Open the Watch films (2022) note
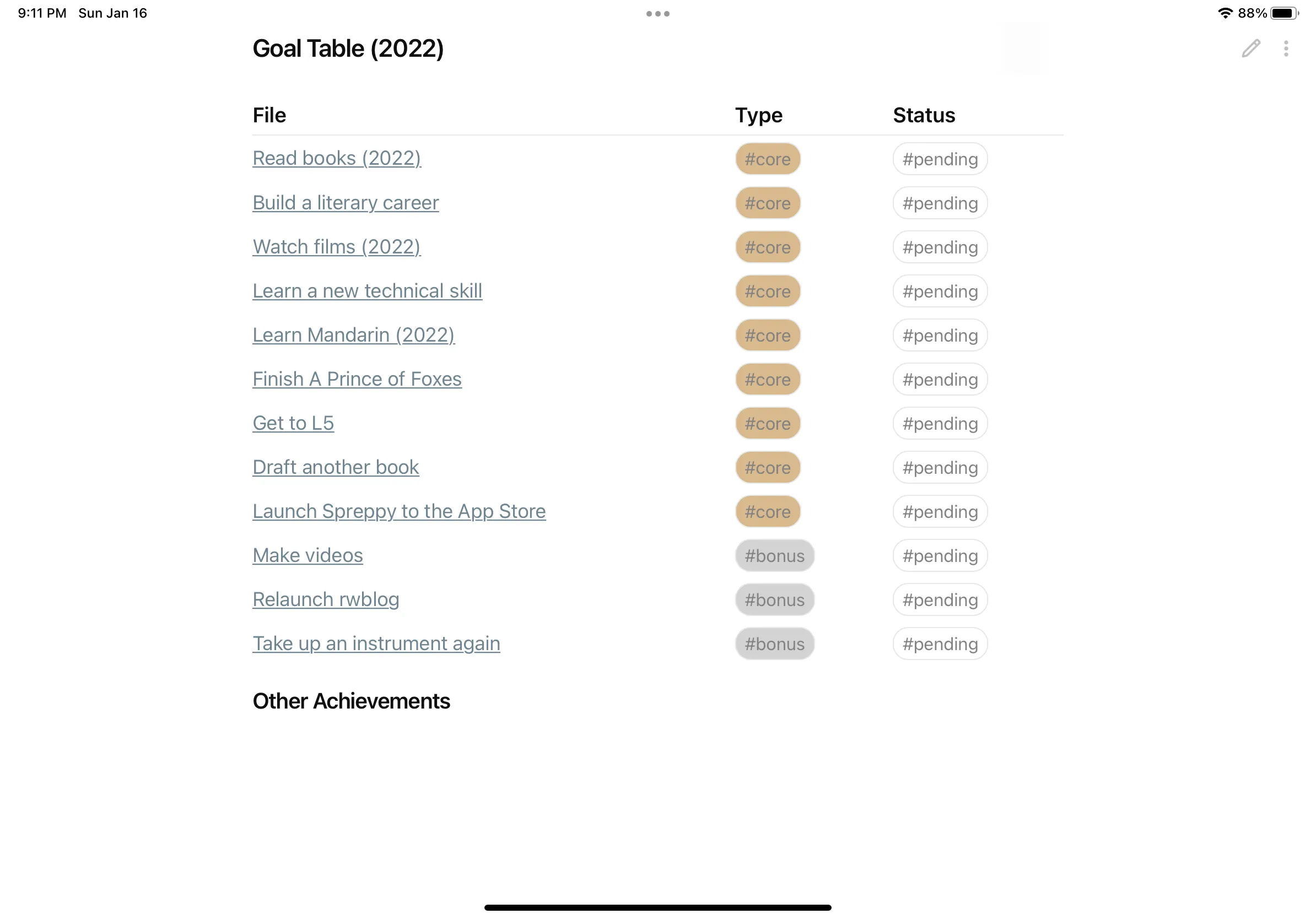This screenshot has width=1316, height=919. coord(337,246)
